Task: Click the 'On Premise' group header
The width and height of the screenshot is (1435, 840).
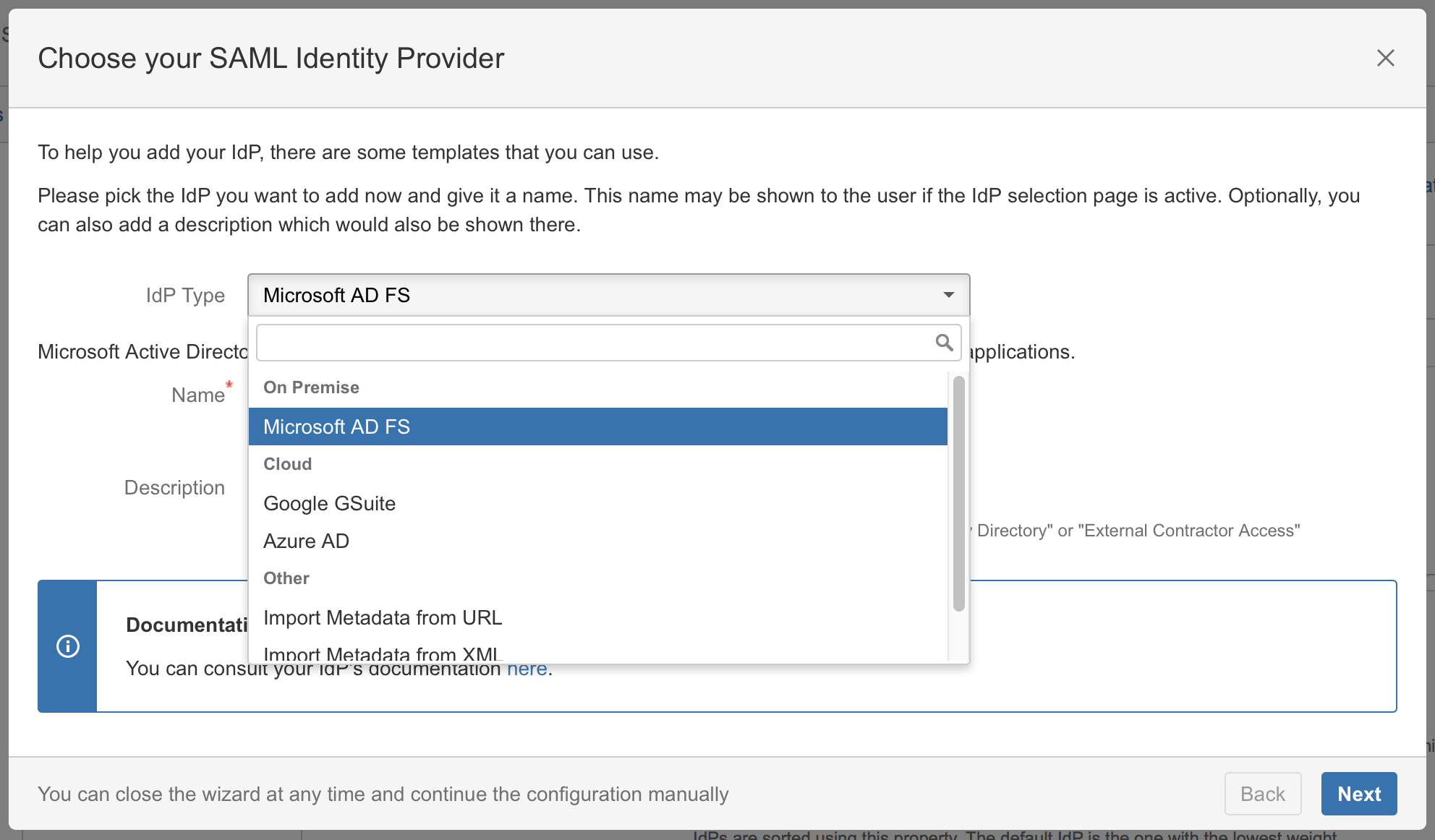Action: pos(311,387)
